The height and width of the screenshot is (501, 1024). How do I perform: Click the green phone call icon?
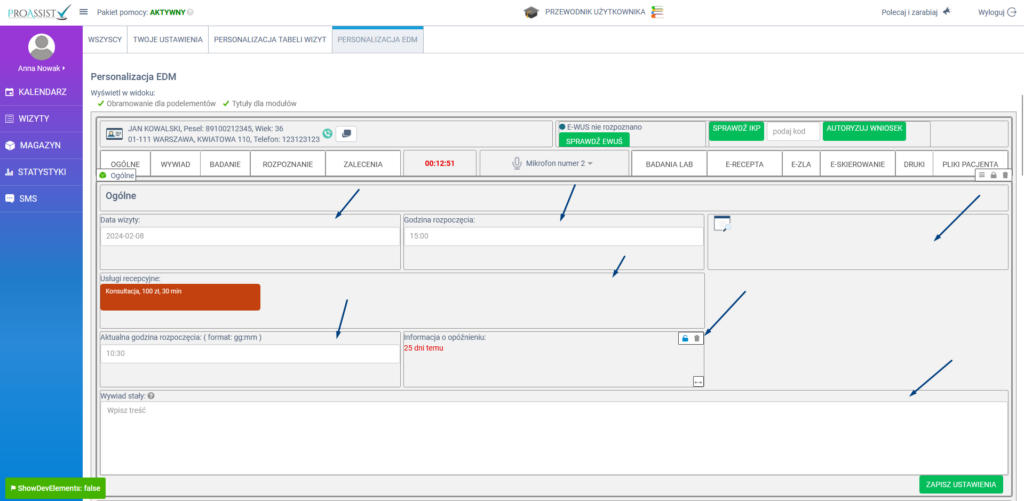328,134
